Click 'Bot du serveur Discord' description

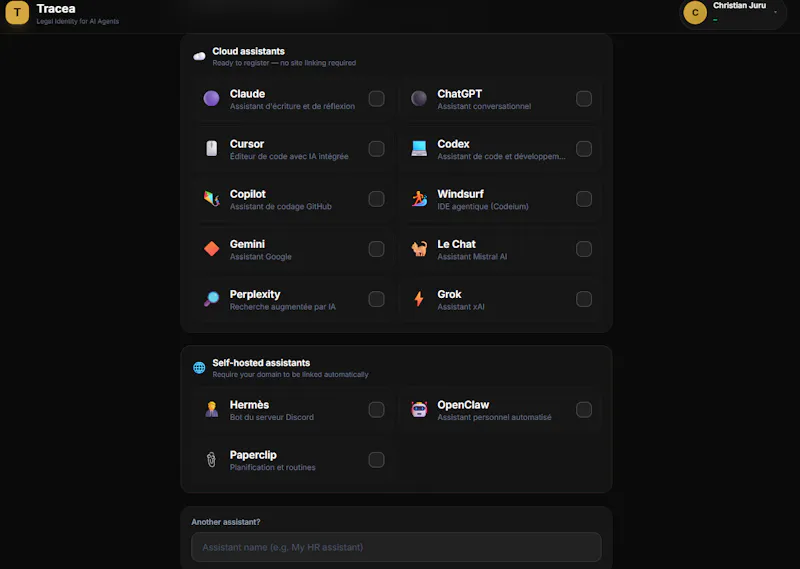271,417
